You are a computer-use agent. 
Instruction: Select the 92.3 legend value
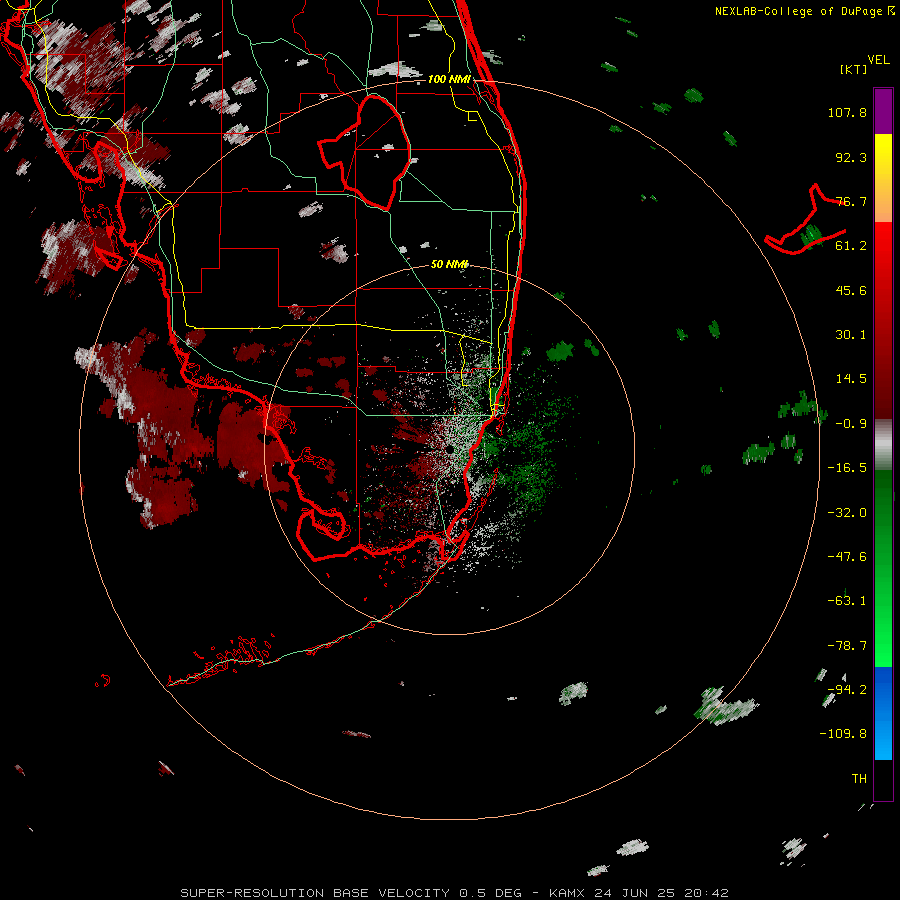click(x=851, y=157)
